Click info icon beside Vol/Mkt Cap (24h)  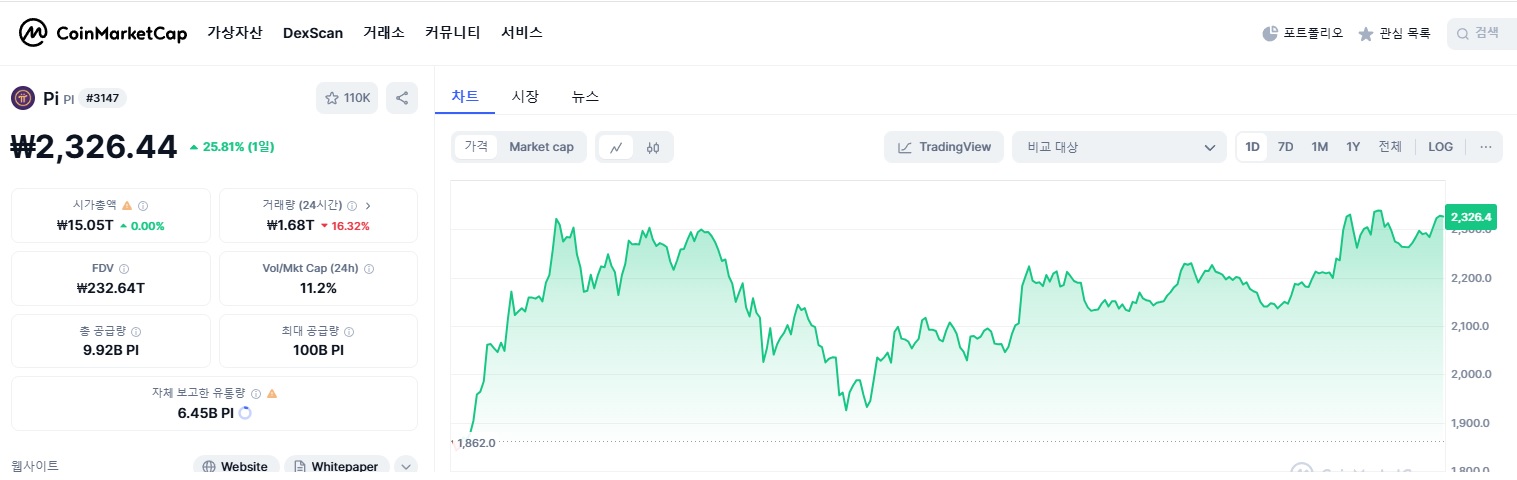(369, 269)
